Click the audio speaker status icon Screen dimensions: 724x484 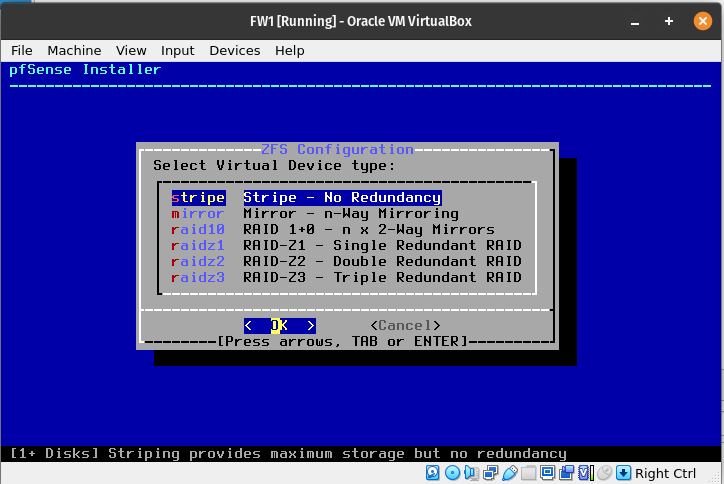click(x=471, y=473)
